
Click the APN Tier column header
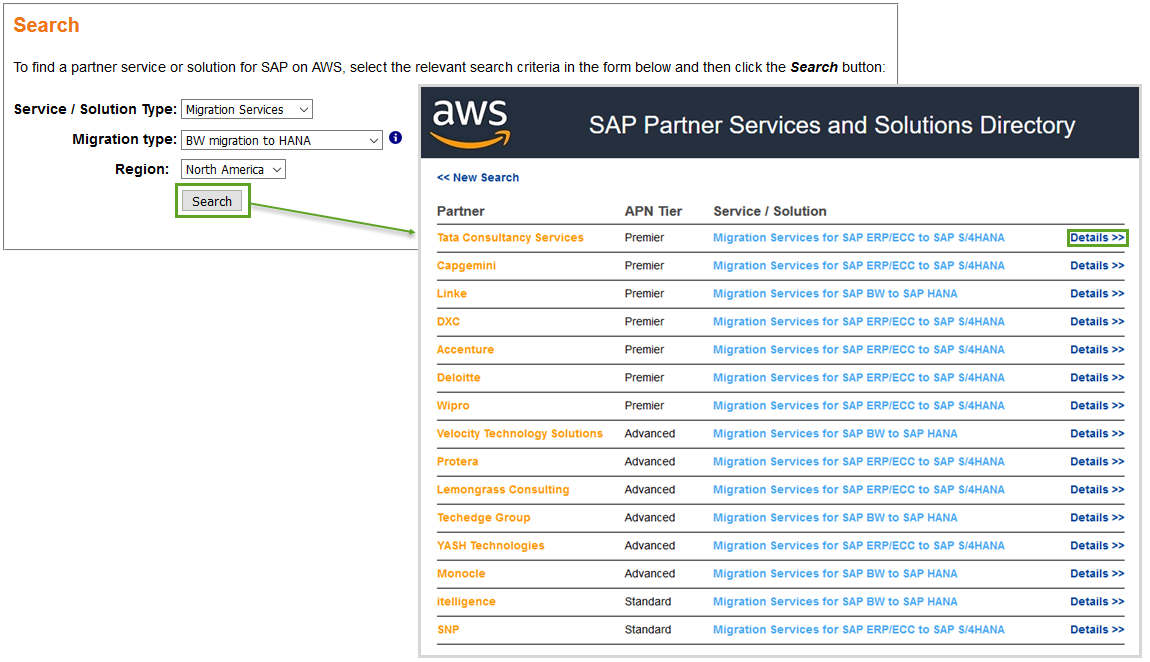click(x=653, y=211)
